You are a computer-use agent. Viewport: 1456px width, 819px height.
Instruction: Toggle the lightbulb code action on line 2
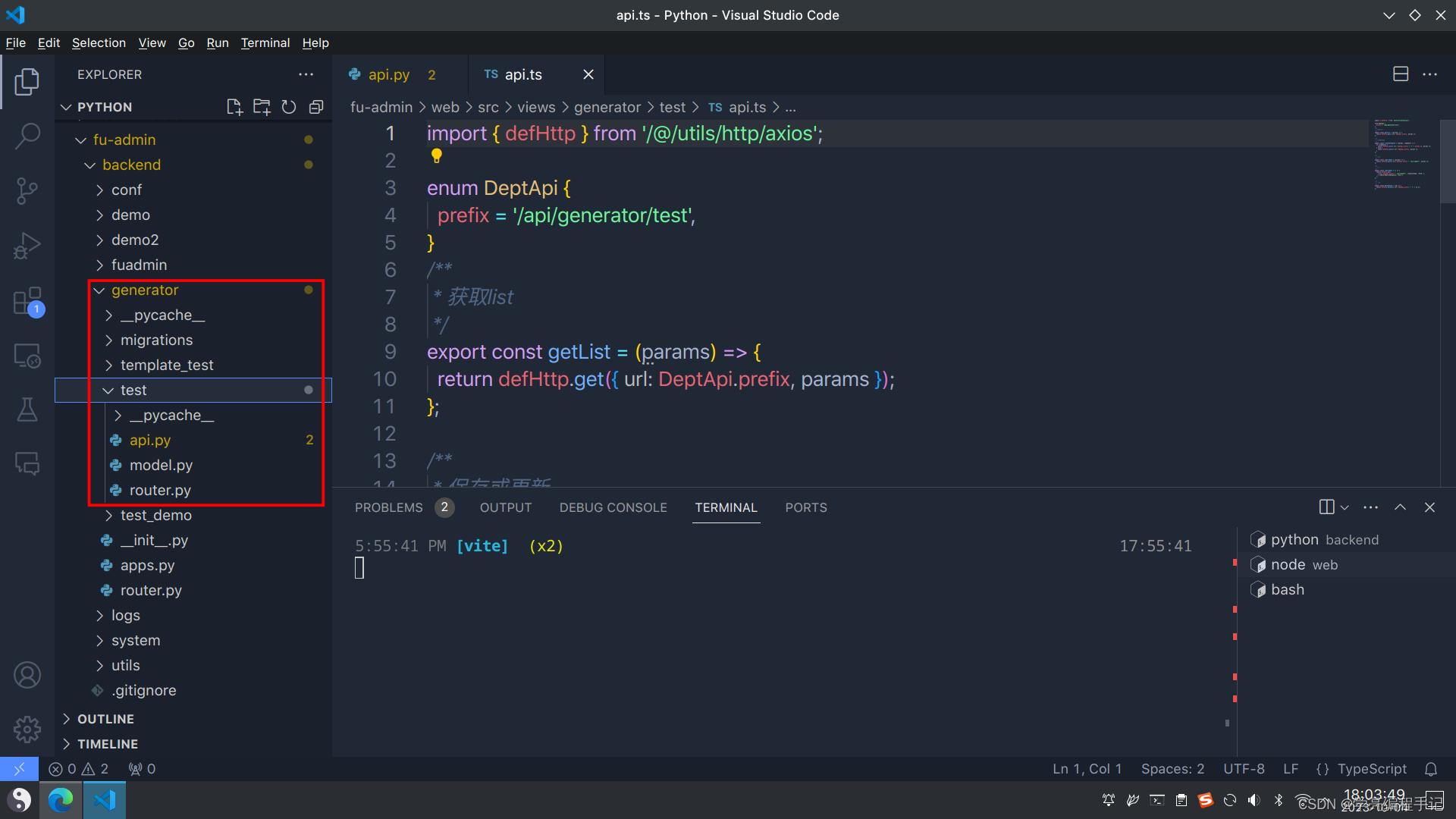tap(436, 156)
